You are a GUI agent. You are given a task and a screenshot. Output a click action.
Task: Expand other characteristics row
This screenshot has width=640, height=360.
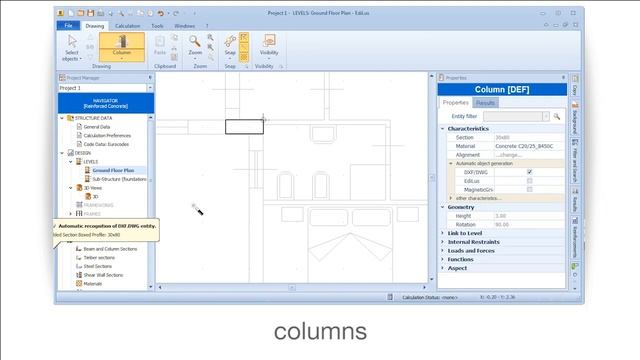[x=451, y=198]
